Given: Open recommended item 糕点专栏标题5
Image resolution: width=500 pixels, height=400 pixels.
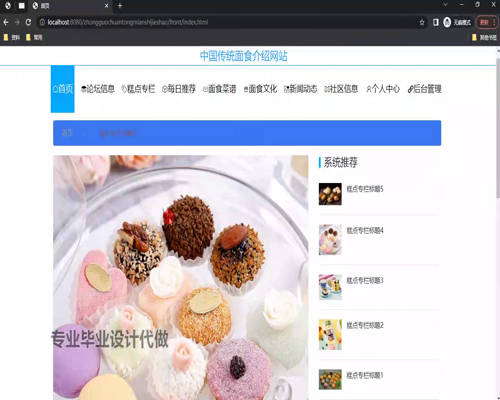Looking at the screenshot, I should pyautogui.click(x=365, y=189).
